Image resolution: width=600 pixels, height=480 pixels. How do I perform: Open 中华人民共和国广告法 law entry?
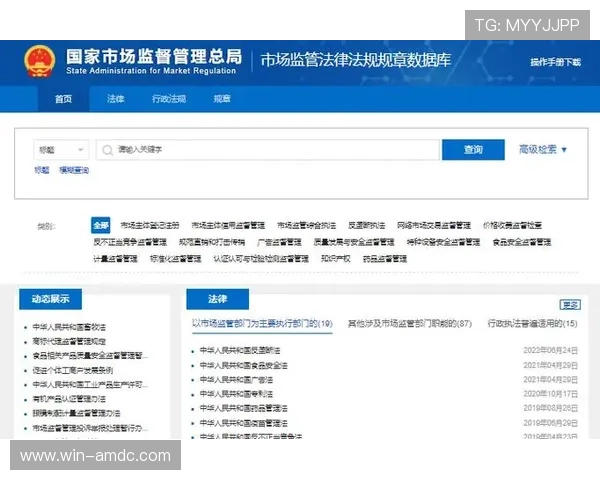coord(236,380)
